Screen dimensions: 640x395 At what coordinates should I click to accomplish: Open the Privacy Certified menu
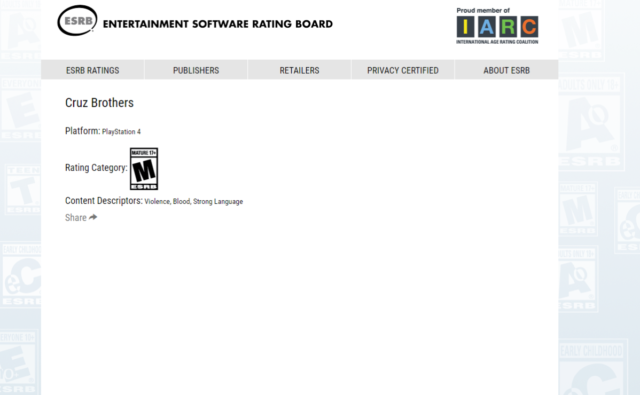403,70
